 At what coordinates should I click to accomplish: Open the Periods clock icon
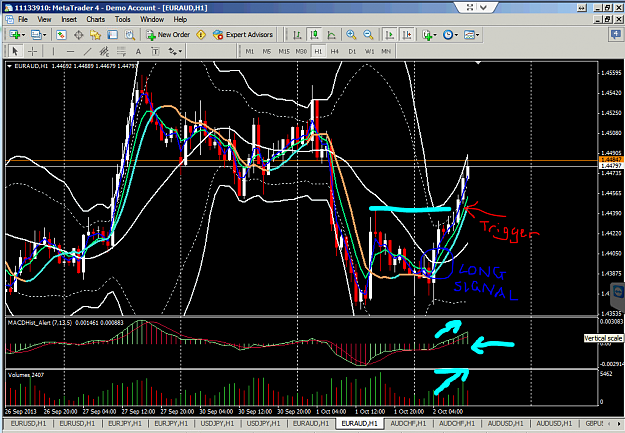448,35
